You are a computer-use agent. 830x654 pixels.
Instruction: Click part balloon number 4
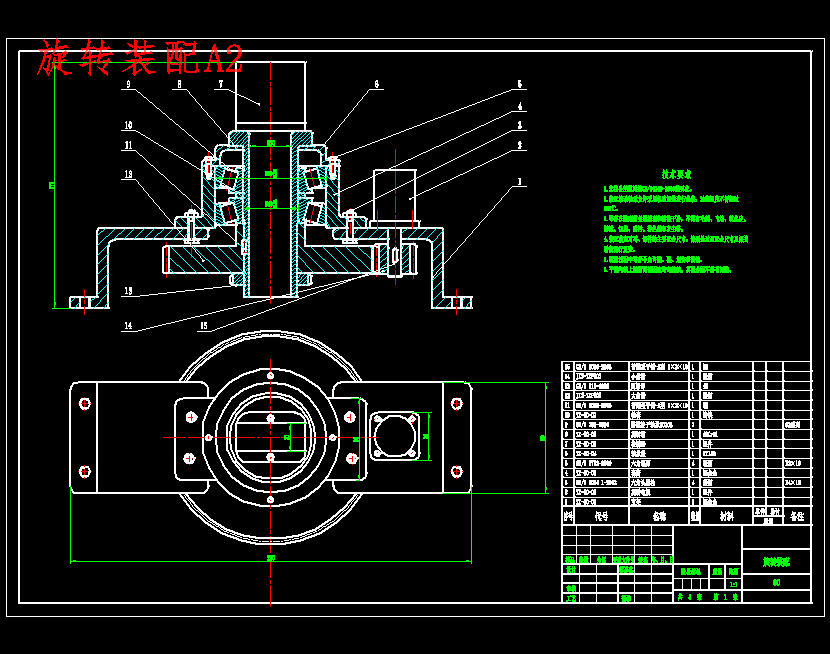click(520, 106)
